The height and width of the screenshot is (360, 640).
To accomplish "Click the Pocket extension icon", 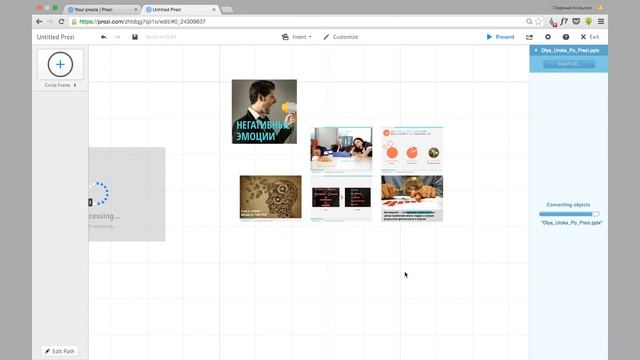I will point(576,22).
